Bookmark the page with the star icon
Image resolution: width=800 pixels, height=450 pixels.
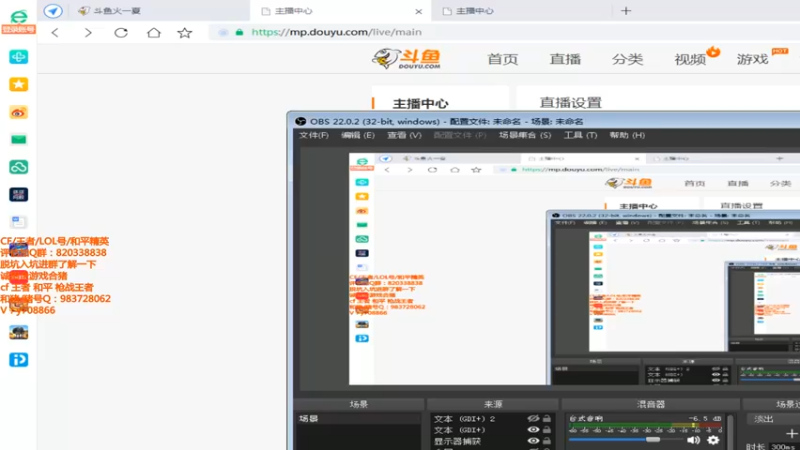185,33
